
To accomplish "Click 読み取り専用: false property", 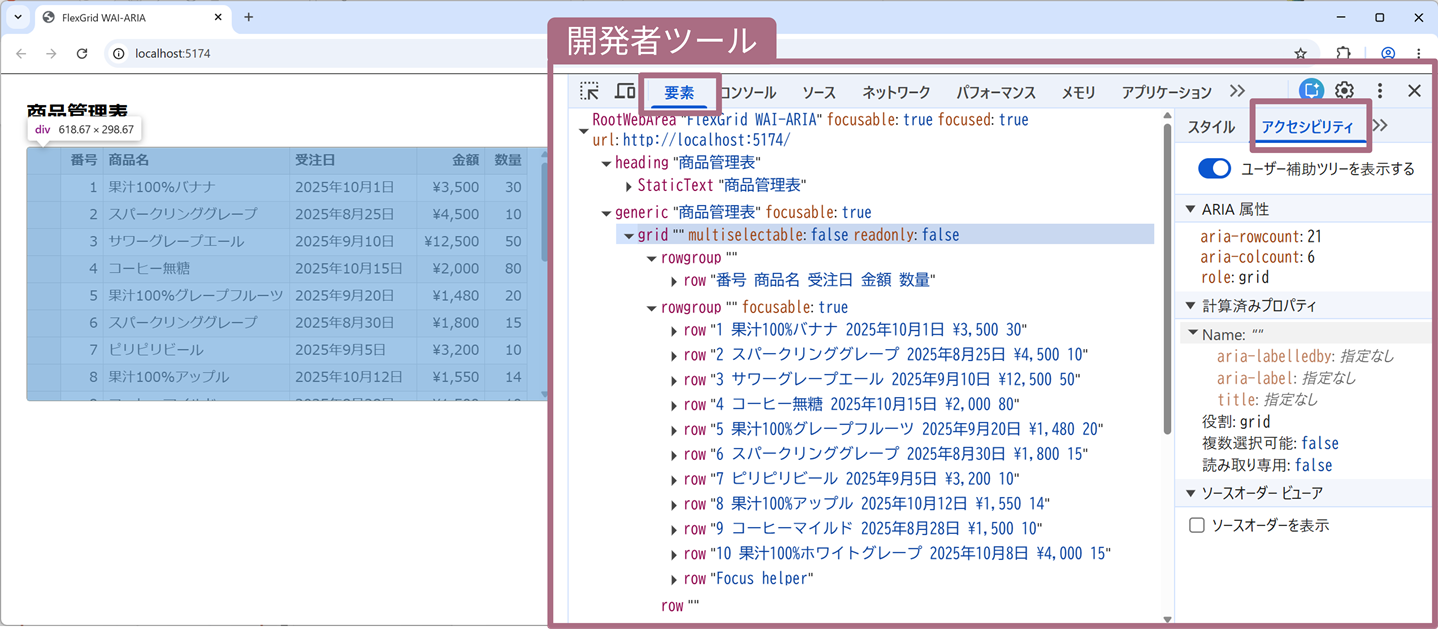I will [1267, 465].
